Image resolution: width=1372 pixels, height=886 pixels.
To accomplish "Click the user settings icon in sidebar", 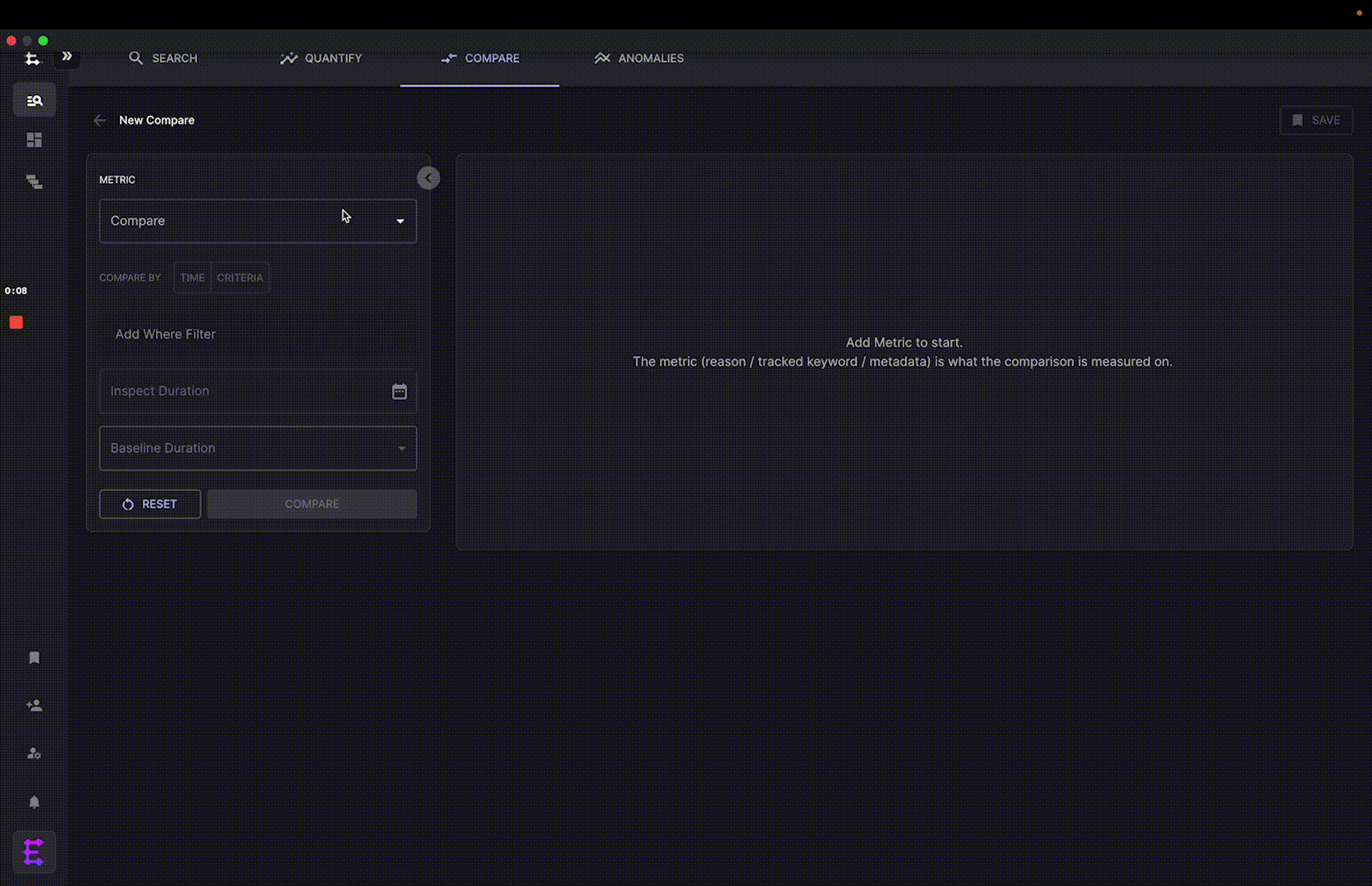I will coord(34,753).
